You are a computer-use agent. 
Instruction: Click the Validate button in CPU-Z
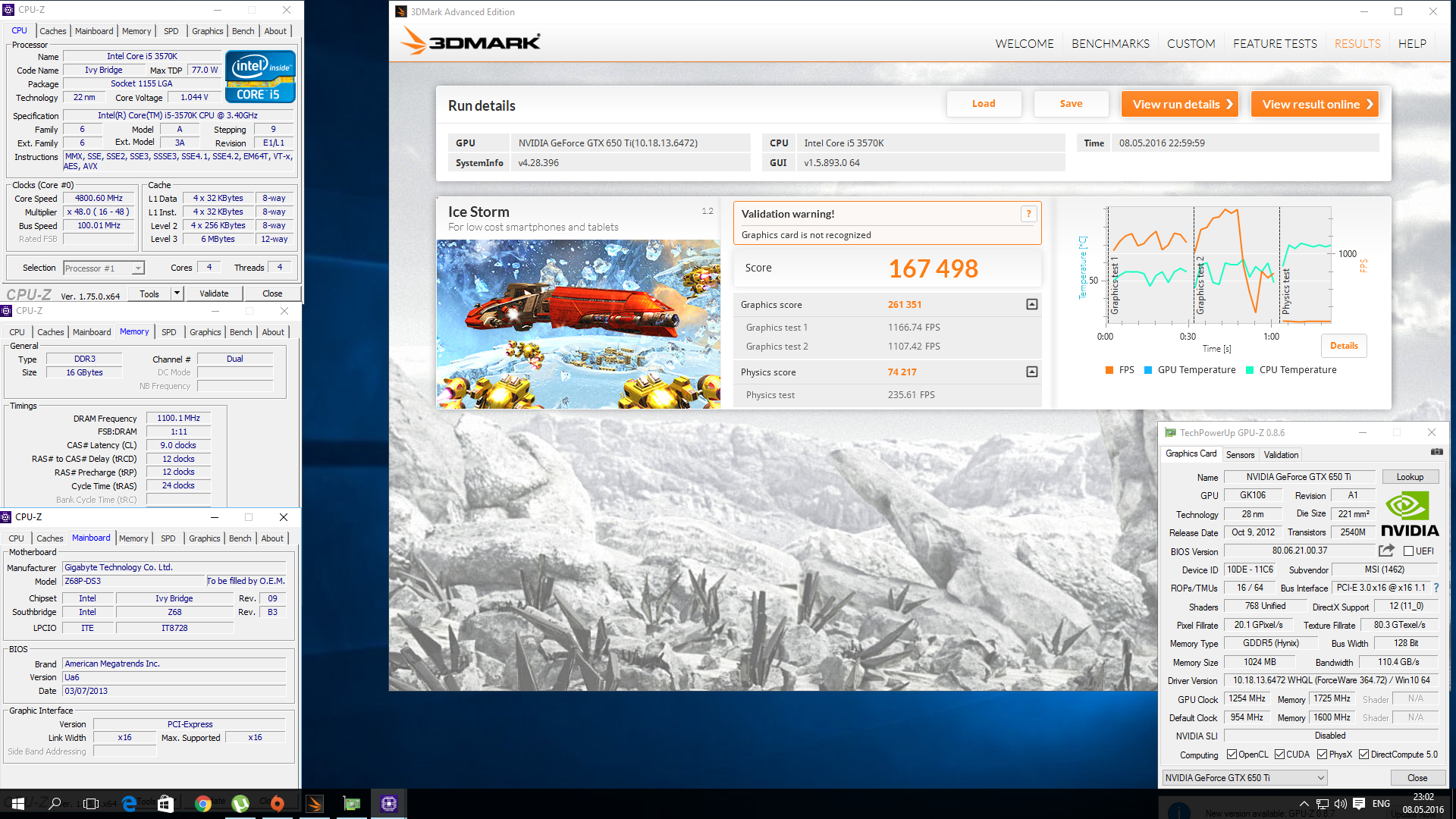pyautogui.click(x=214, y=293)
